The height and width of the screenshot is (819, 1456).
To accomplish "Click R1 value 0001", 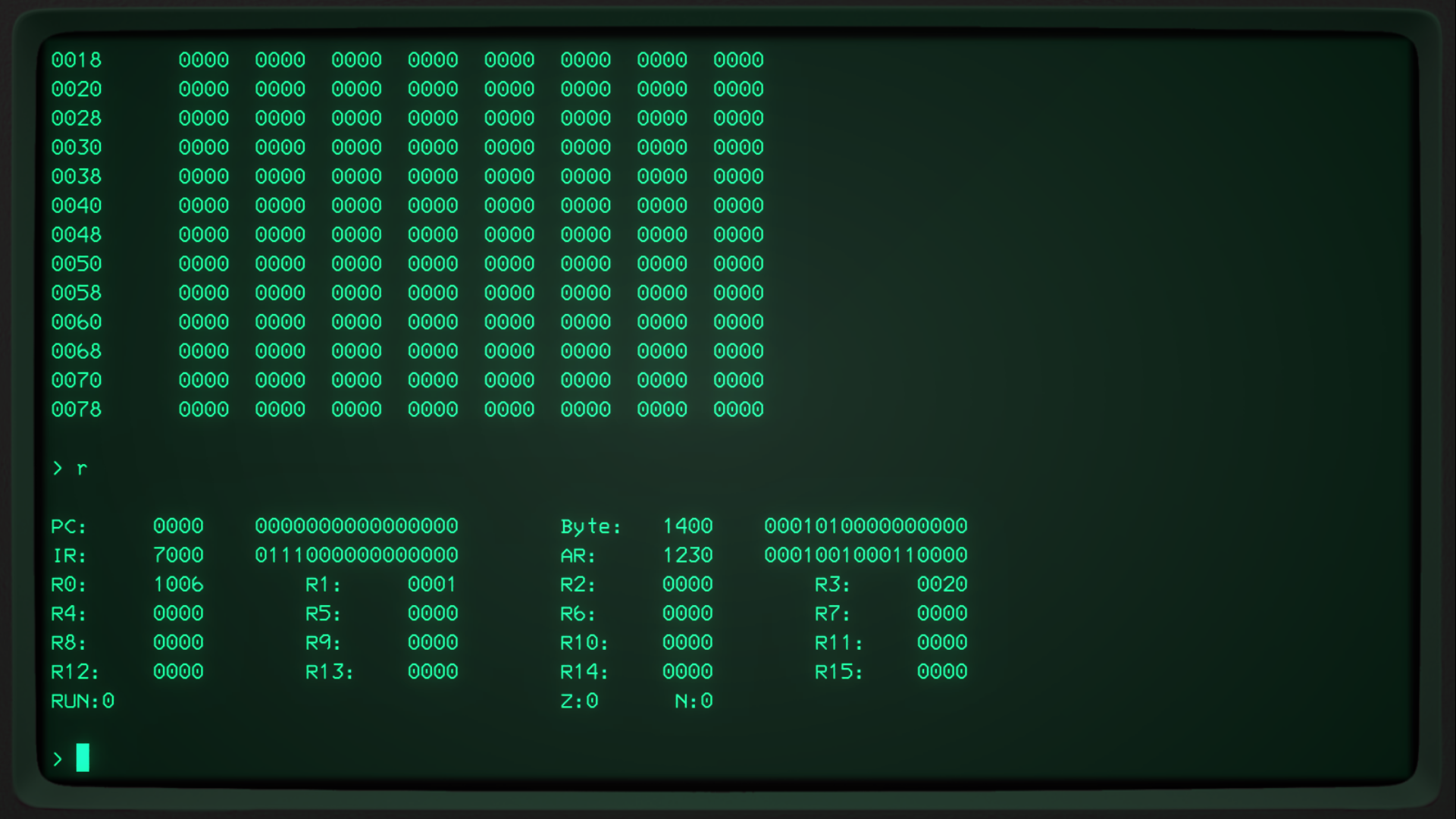I will point(433,585).
